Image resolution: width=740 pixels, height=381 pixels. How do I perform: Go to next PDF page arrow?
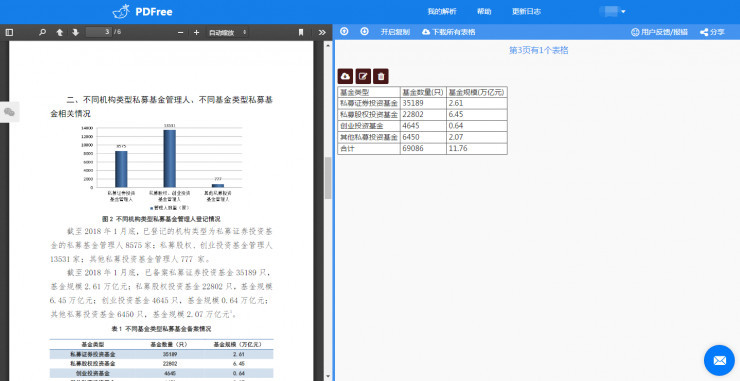coord(76,33)
